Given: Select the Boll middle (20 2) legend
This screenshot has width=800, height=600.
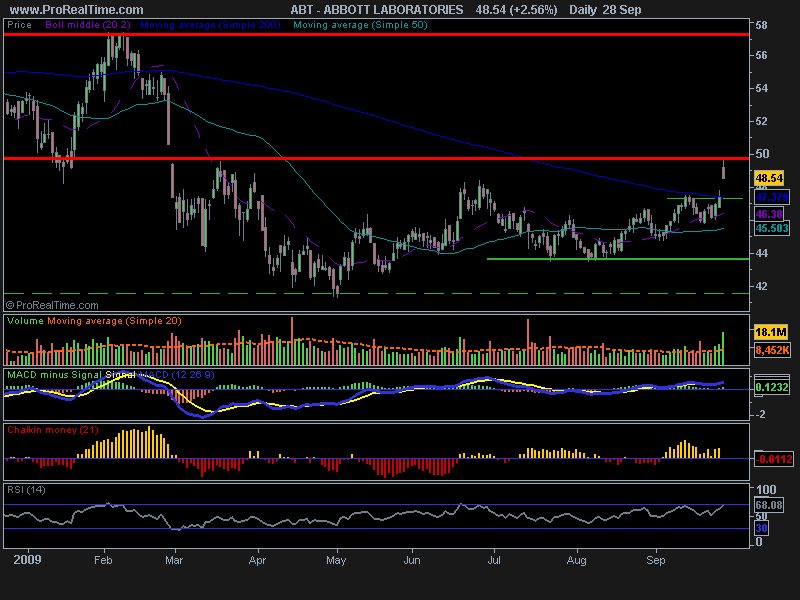Looking at the screenshot, I should 88,25.
